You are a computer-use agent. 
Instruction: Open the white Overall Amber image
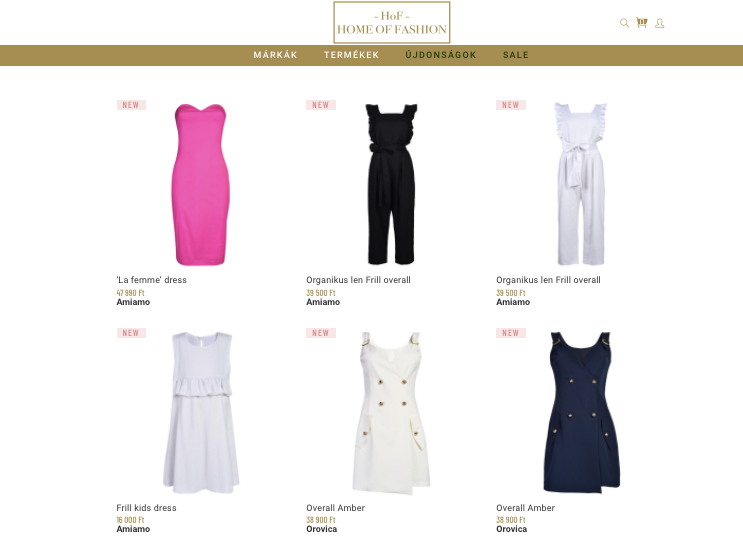click(x=391, y=413)
